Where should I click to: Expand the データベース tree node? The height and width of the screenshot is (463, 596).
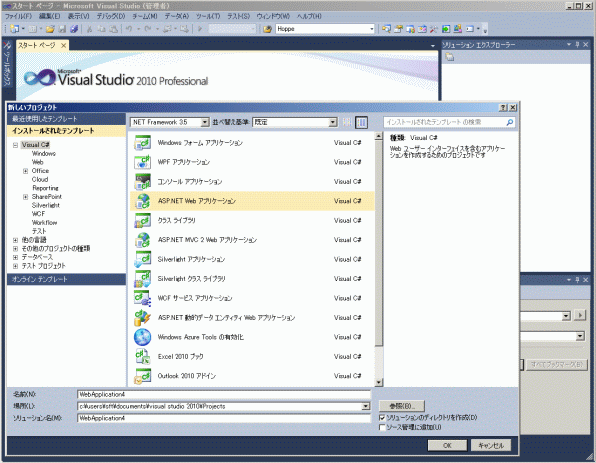tap(16, 257)
